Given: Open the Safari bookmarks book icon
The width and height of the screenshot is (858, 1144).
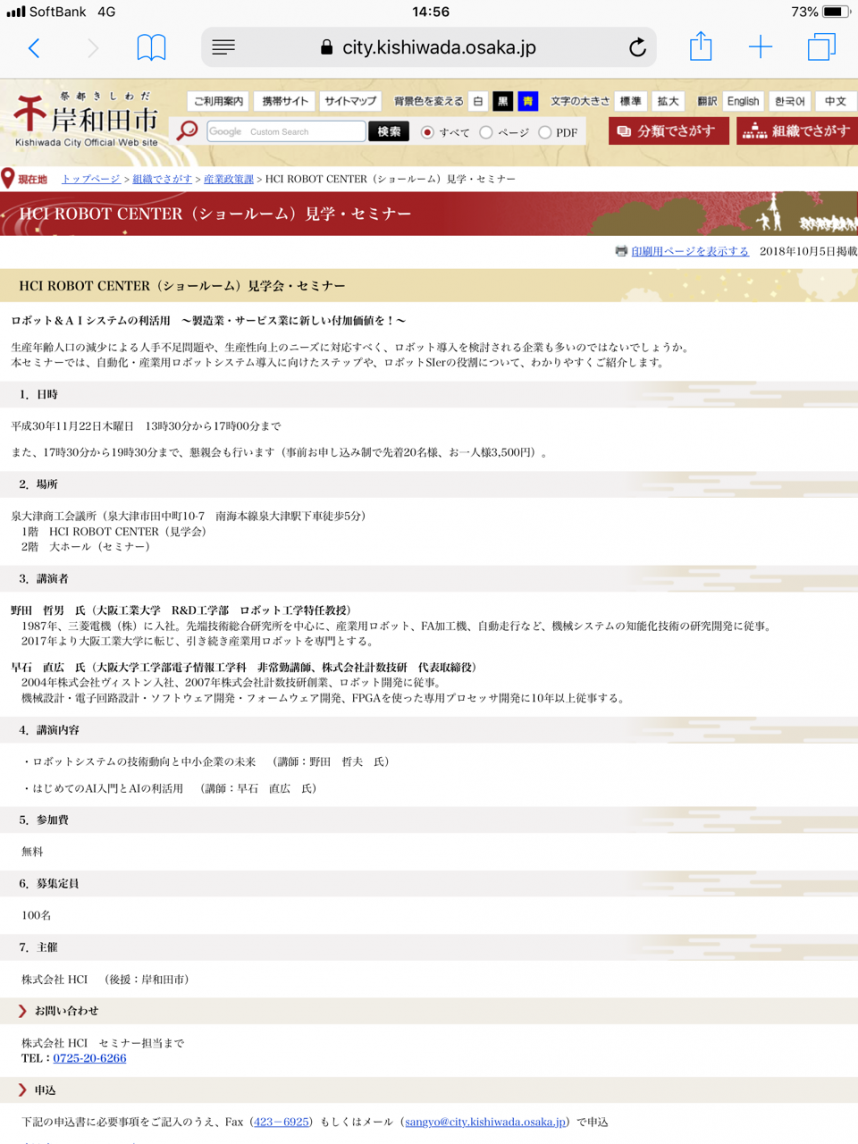Looking at the screenshot, I should click(151, 48).
